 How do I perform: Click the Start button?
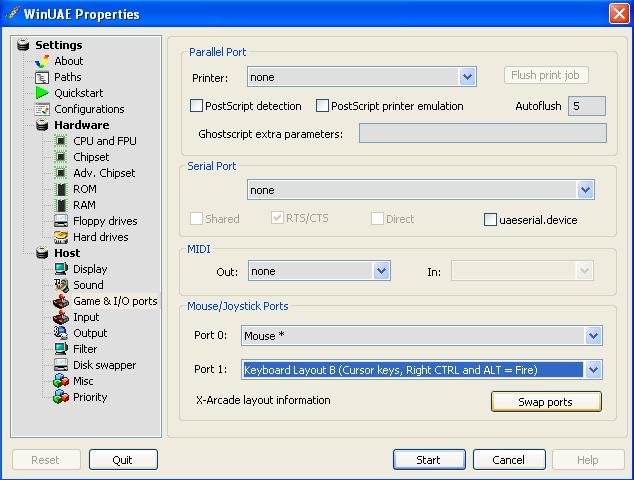click(429, 460)
